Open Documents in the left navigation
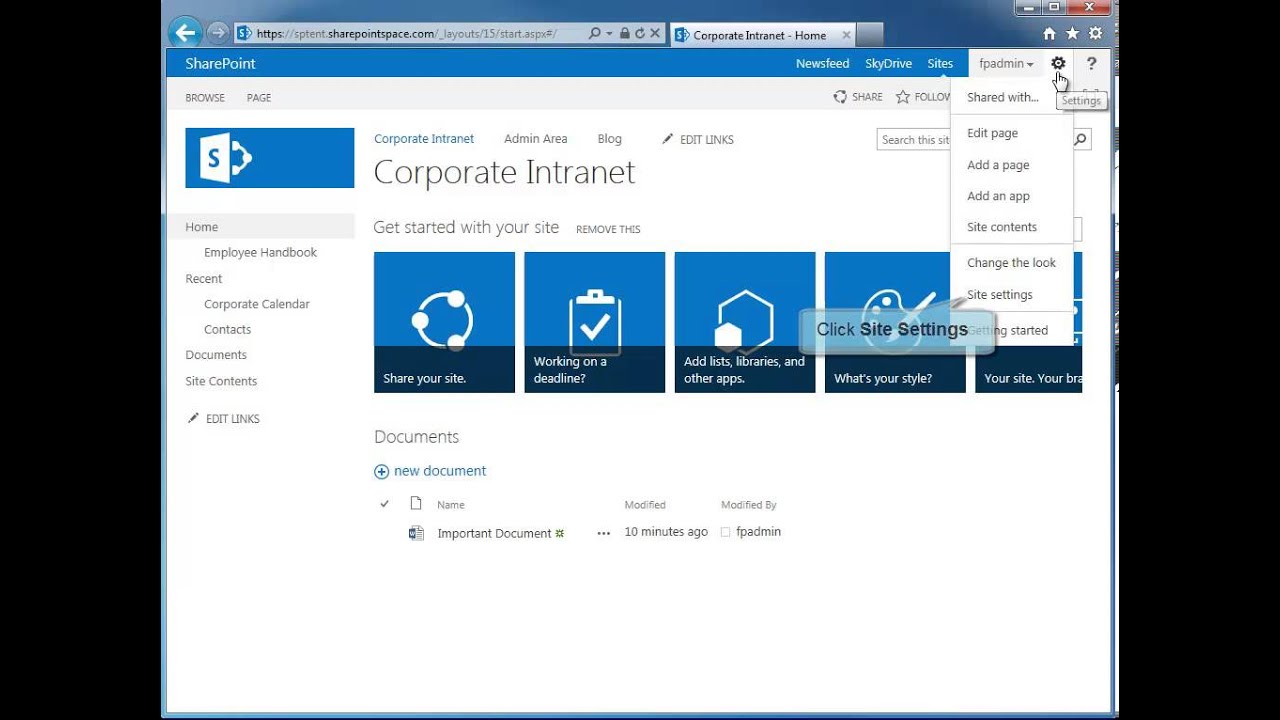This screenshot has height=720, width=1280. tap(216, 355)
